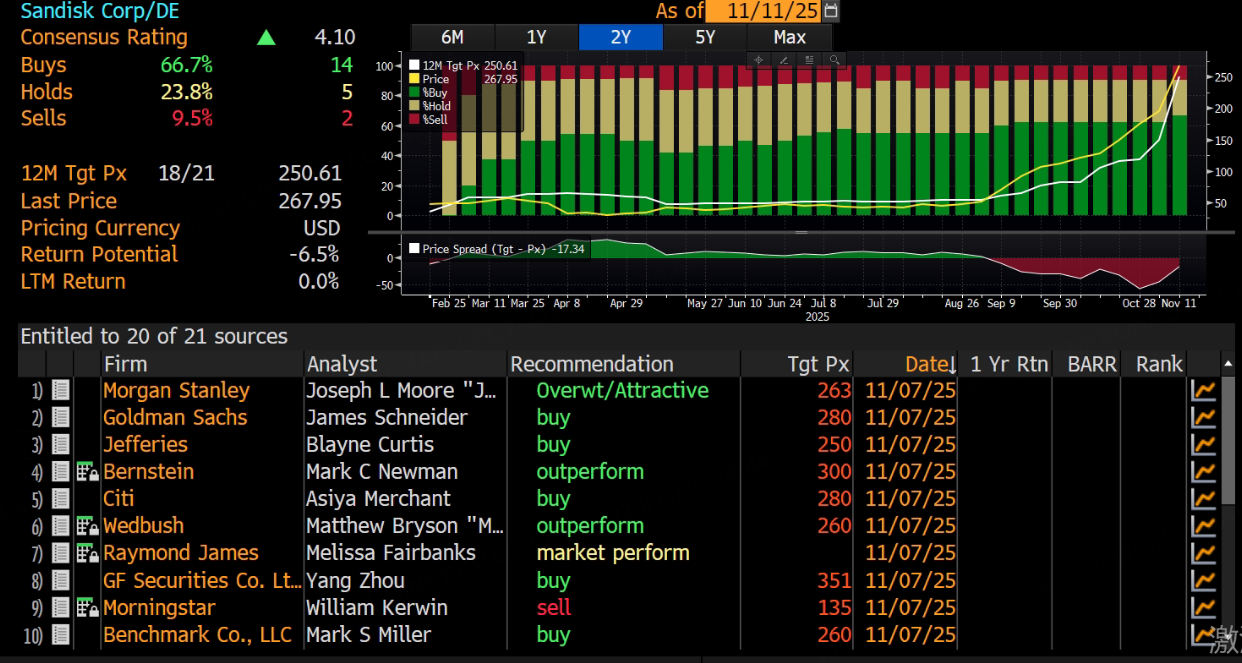Open the Morgan Stanley report document icon
This screenshot has width=1242, height=663.
click(x=60, y=391)
